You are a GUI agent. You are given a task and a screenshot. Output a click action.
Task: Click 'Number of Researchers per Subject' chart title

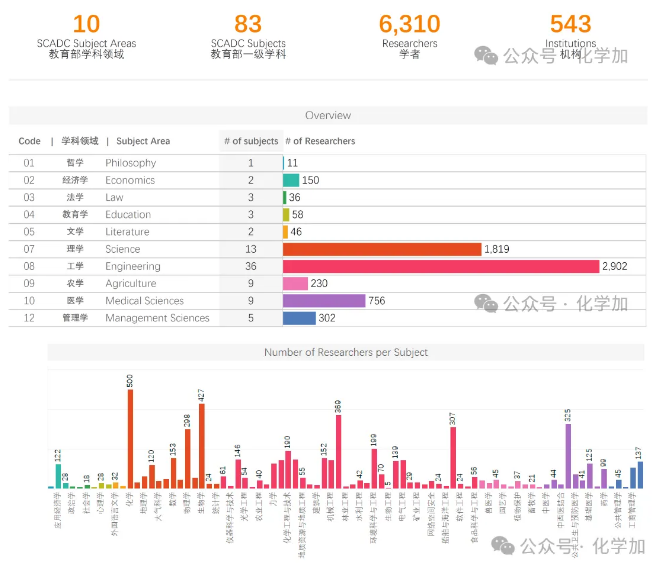[x=346, y=352]
